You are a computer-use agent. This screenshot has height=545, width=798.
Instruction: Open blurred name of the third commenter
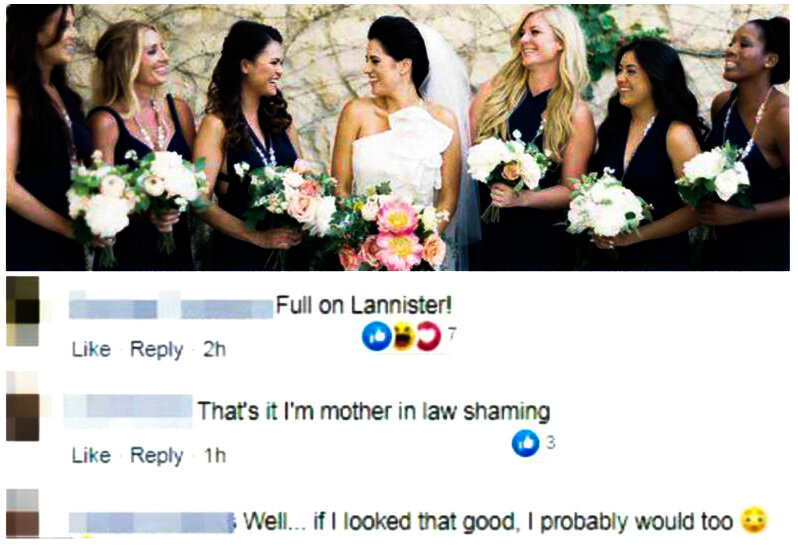(152, 523)
